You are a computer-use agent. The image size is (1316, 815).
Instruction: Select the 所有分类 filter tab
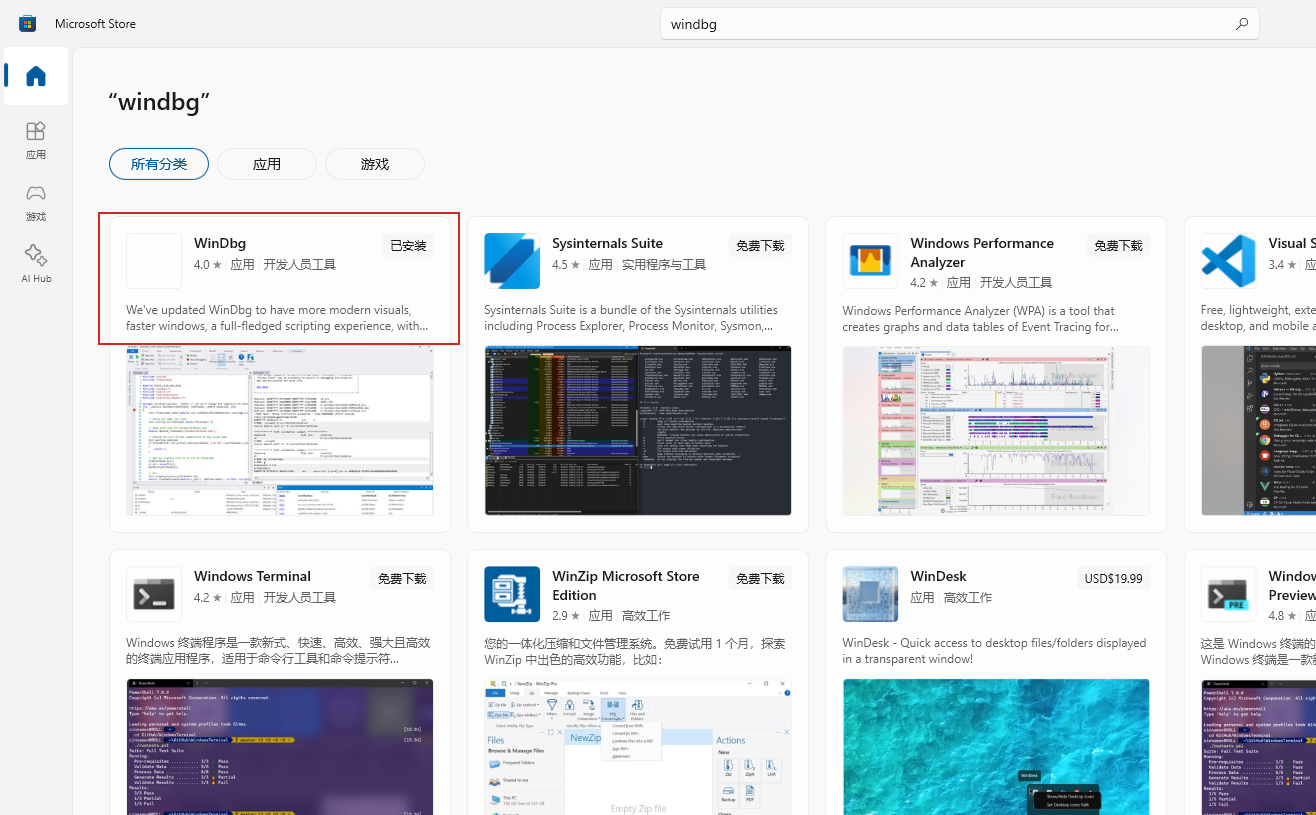(159, 164)
